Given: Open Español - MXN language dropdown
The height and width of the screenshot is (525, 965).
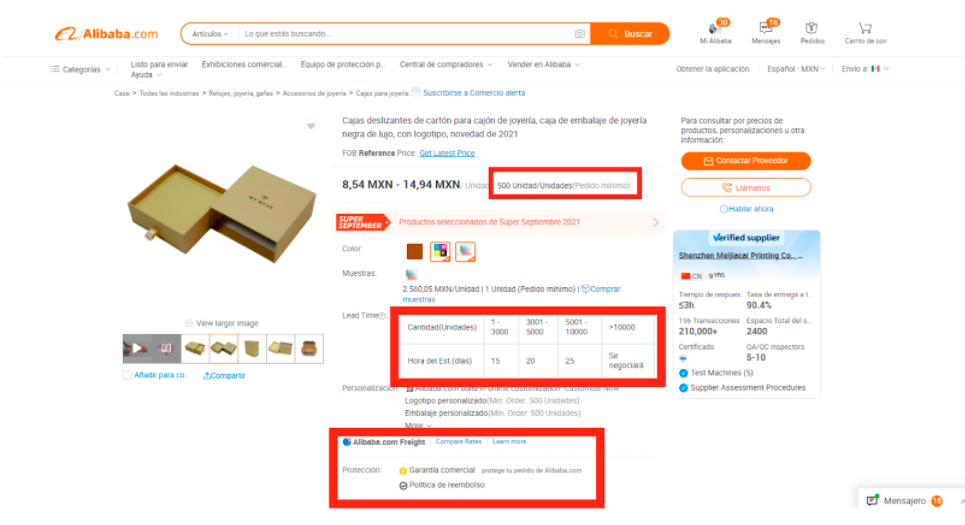Looking at the screenshot, I should point(796,69).
